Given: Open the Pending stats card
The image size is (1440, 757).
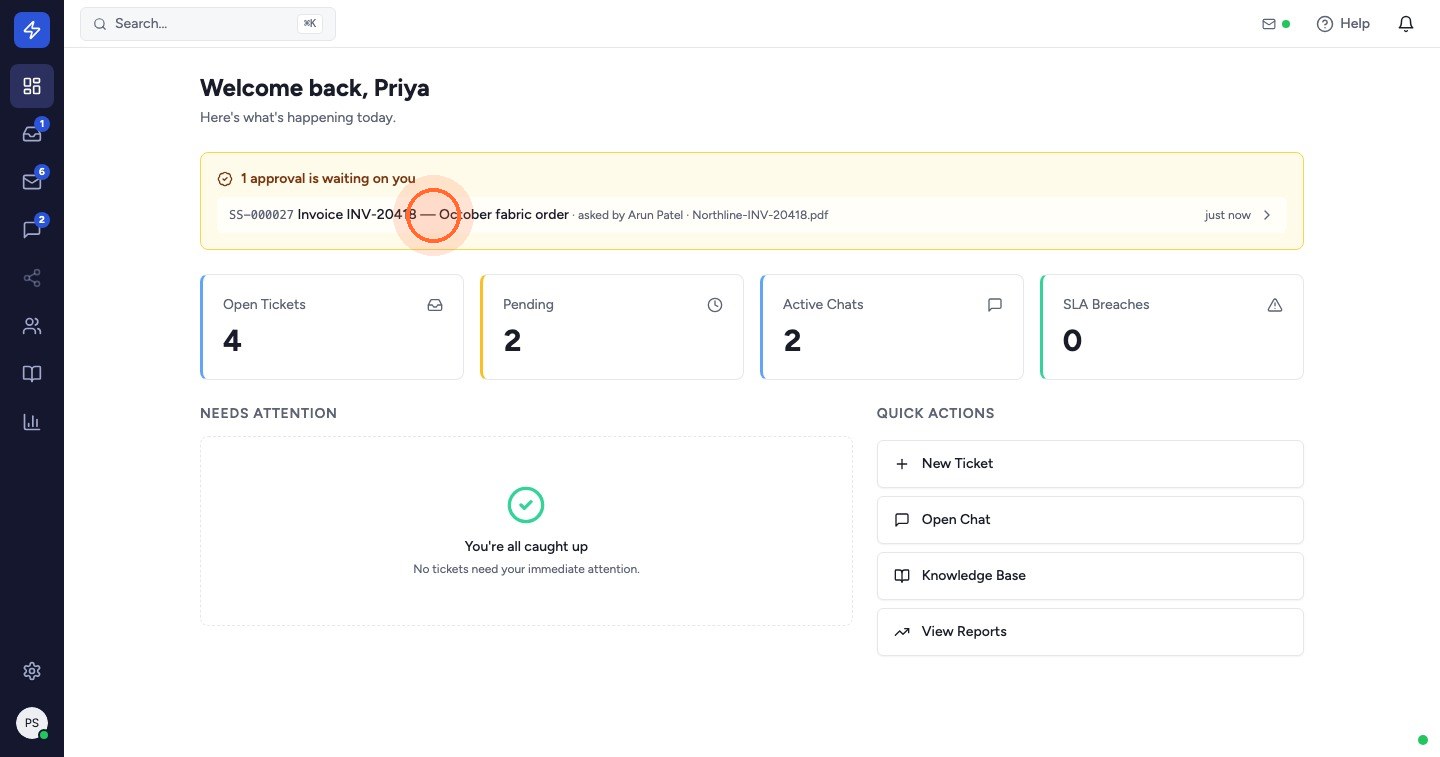Looking at the screenshot, I should pyautogui.click(x=612, y=327).
